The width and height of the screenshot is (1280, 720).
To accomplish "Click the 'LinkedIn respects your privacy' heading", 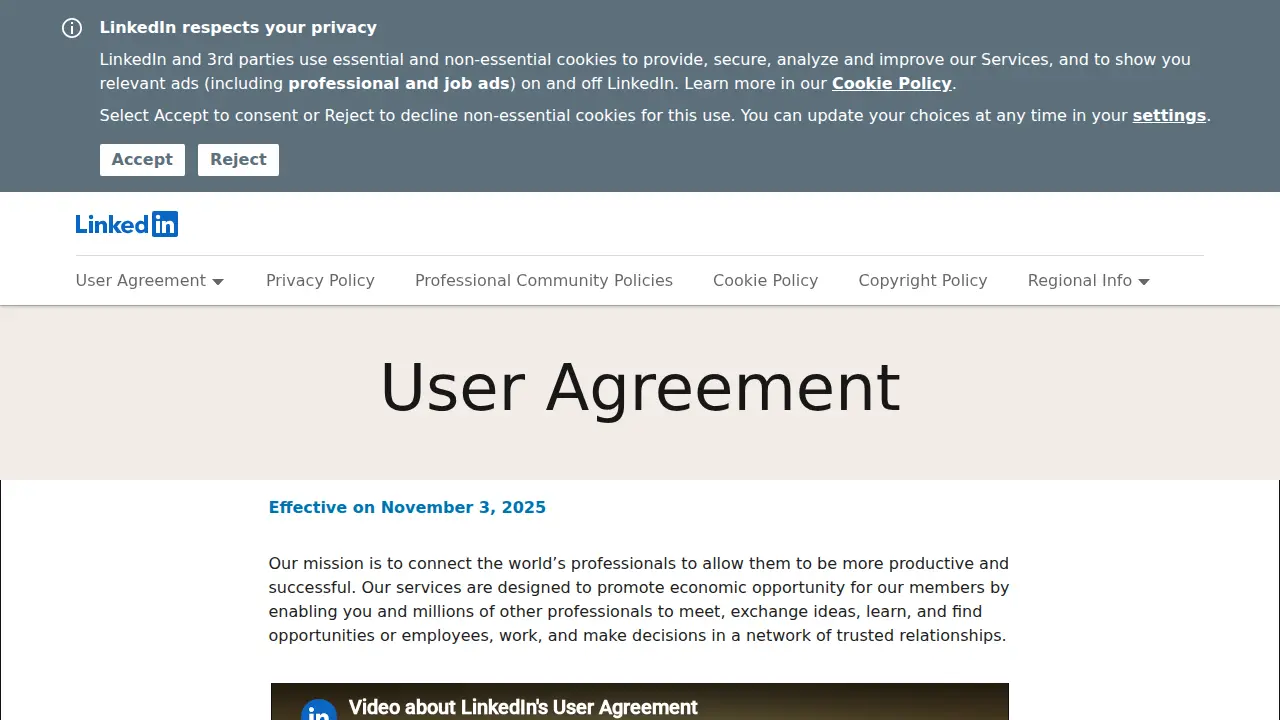I will tap(238, 28).
